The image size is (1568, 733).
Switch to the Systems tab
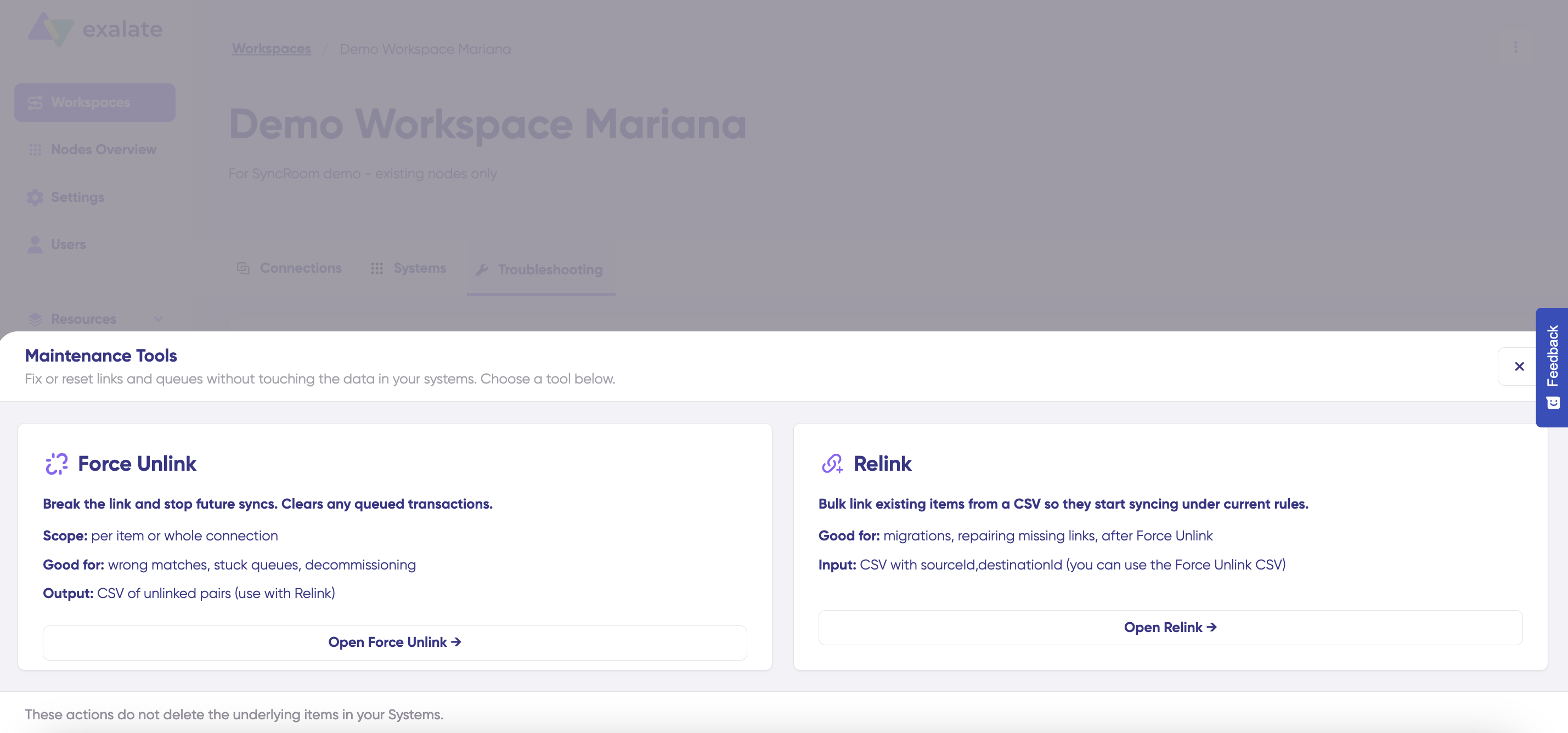click(408, 268)
